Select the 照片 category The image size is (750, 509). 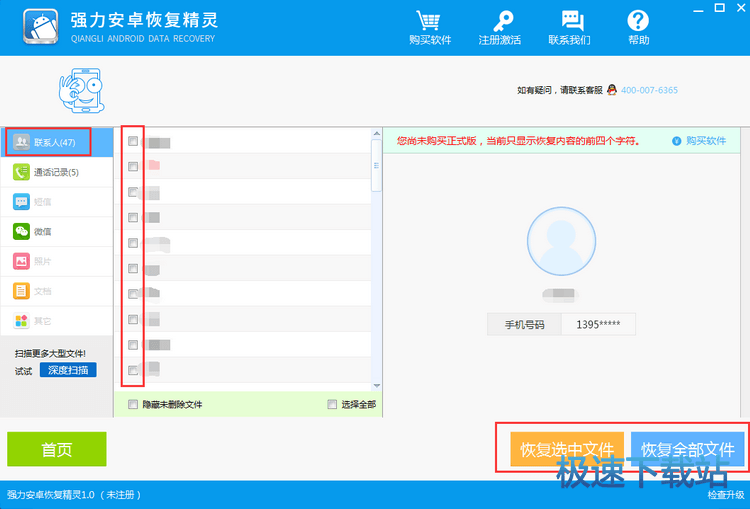coord(56,261)
